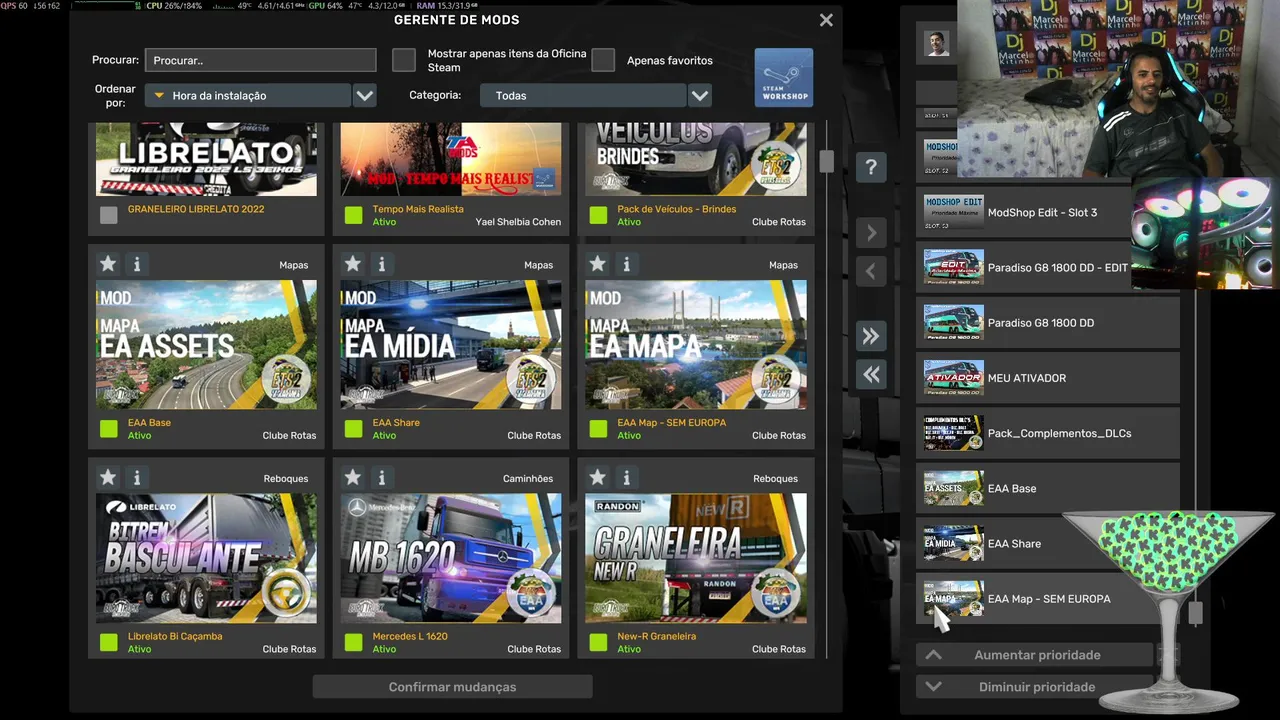Deactivate all mods with double left arrow
The image size is (1280, 720).
tap(871, 374)
